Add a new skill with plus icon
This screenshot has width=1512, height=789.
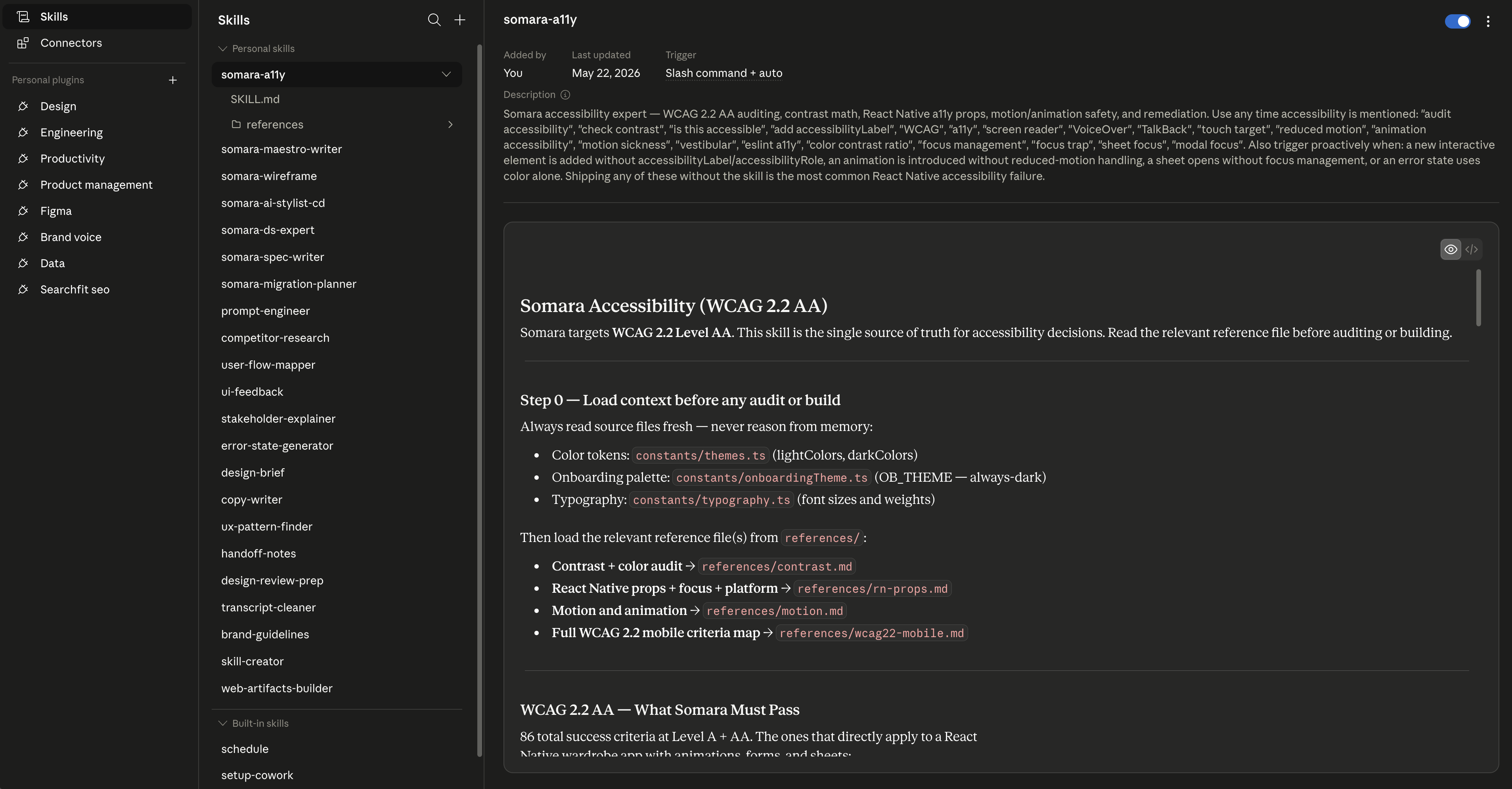(x=459, y=20)
